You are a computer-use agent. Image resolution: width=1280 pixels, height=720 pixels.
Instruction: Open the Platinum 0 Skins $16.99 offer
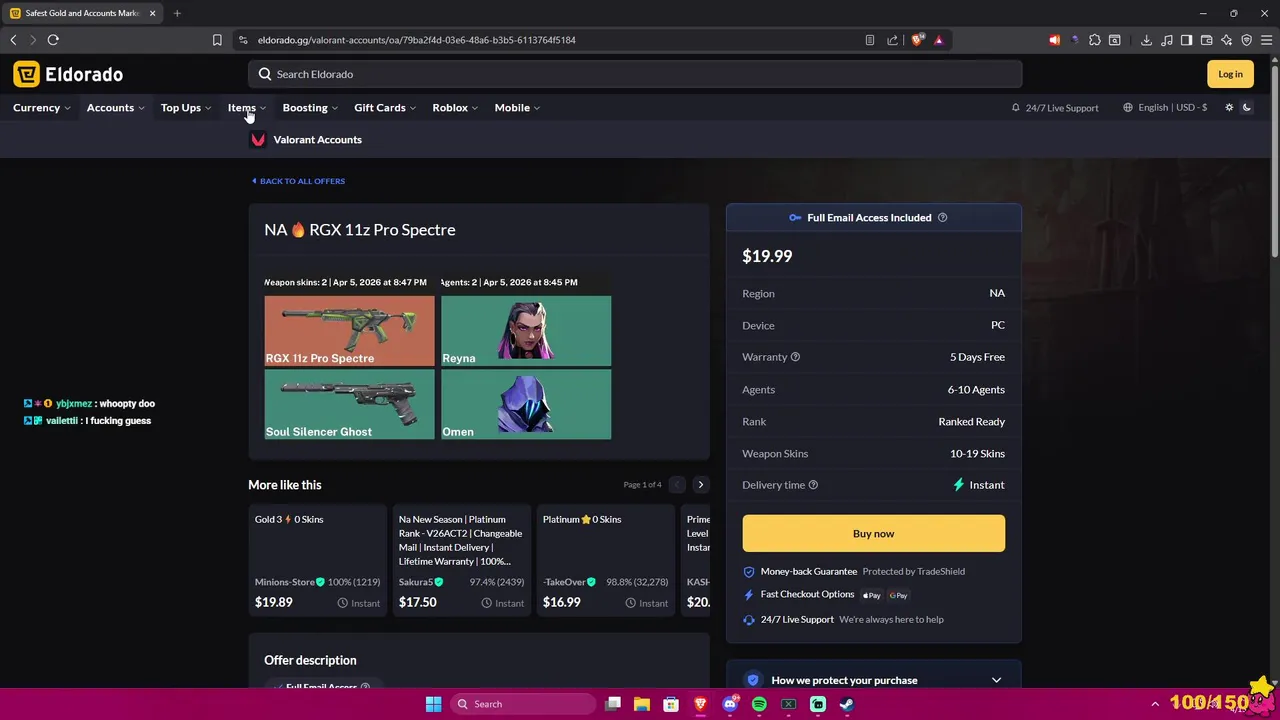tap(606, 561)
